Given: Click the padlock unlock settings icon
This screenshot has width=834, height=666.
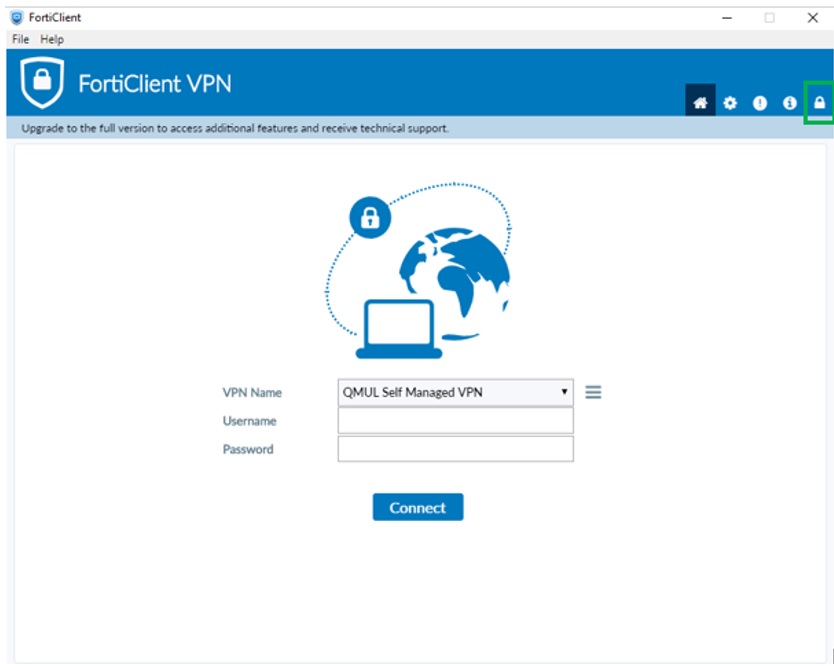Looking at the screenshot, I should [x=819, y=103].
